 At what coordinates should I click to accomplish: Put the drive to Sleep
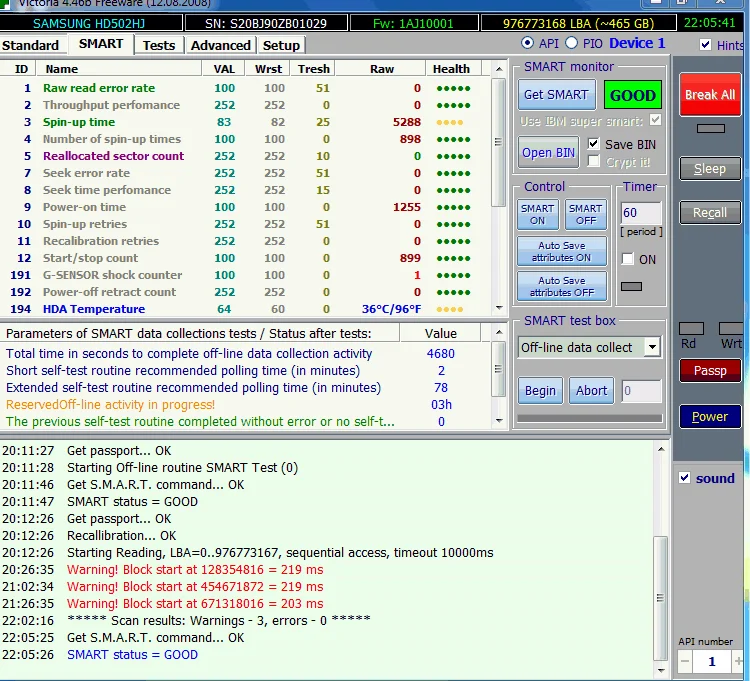pyautogui.click(x=709, y=169)
